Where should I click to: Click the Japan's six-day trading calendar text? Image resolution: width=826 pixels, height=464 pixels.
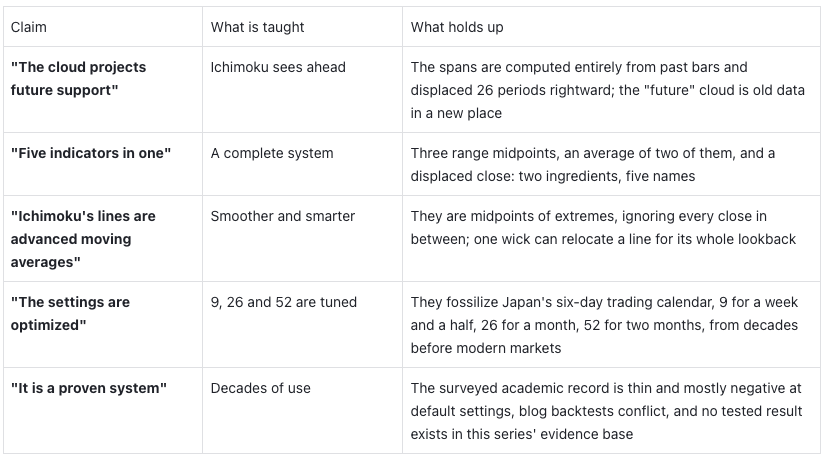coord(604,325)
